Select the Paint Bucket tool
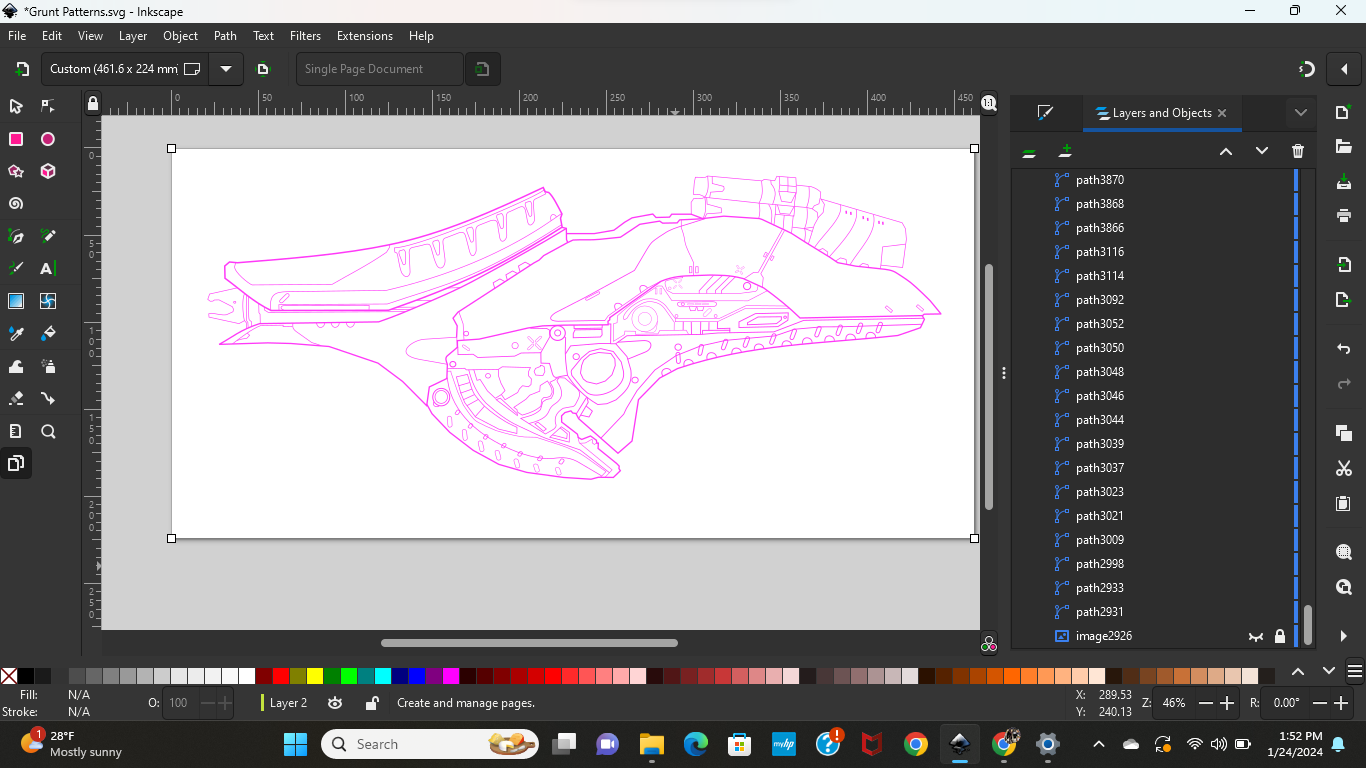Image resolution: width=1366 pixels, height=768 pixels. [48, 333]
